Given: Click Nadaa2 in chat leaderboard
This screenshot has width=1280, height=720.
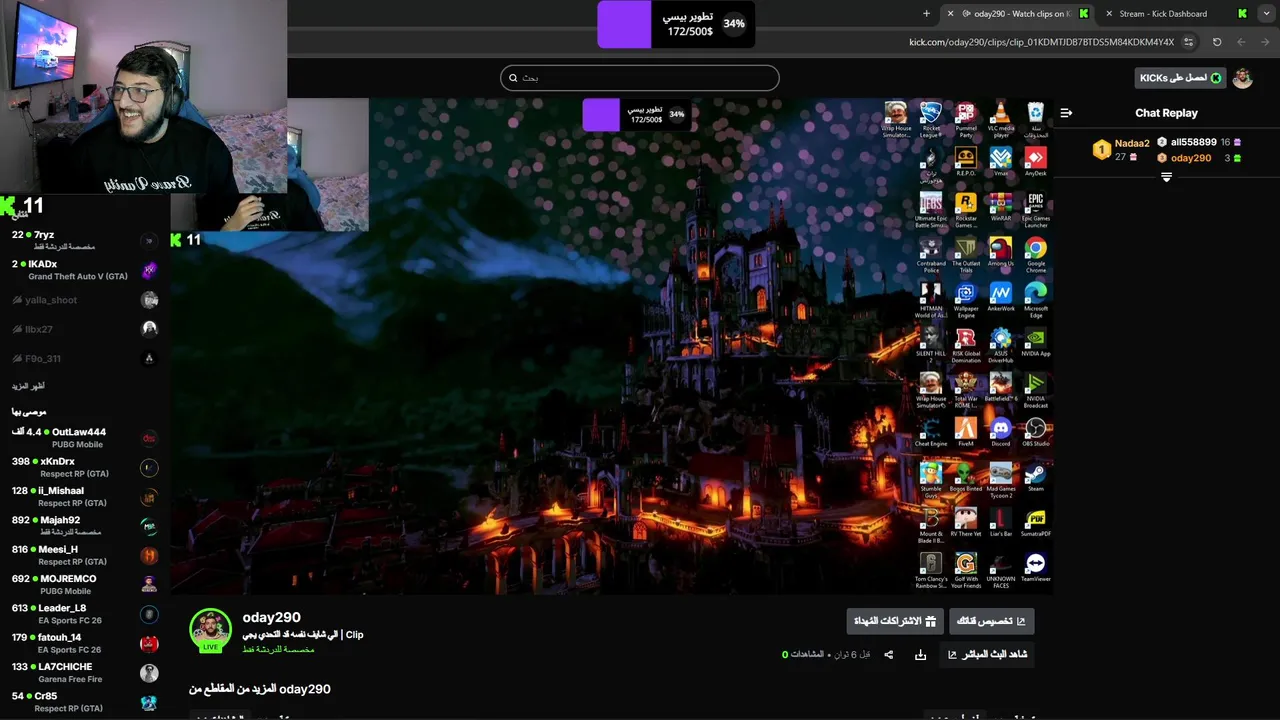Looking at the screenshot, I should [x=1132, y=143].
